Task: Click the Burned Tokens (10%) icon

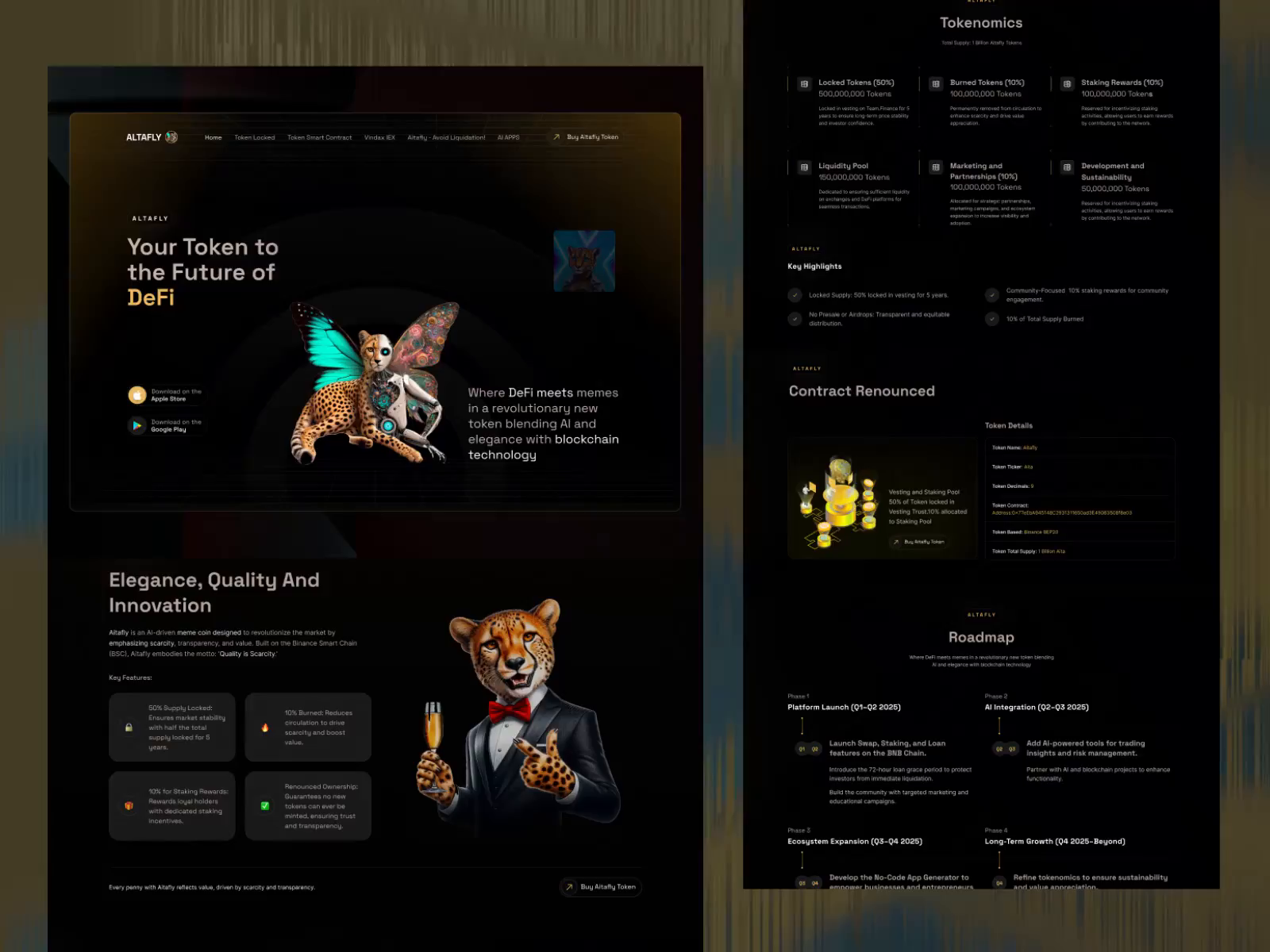Action: pos(936,83)
